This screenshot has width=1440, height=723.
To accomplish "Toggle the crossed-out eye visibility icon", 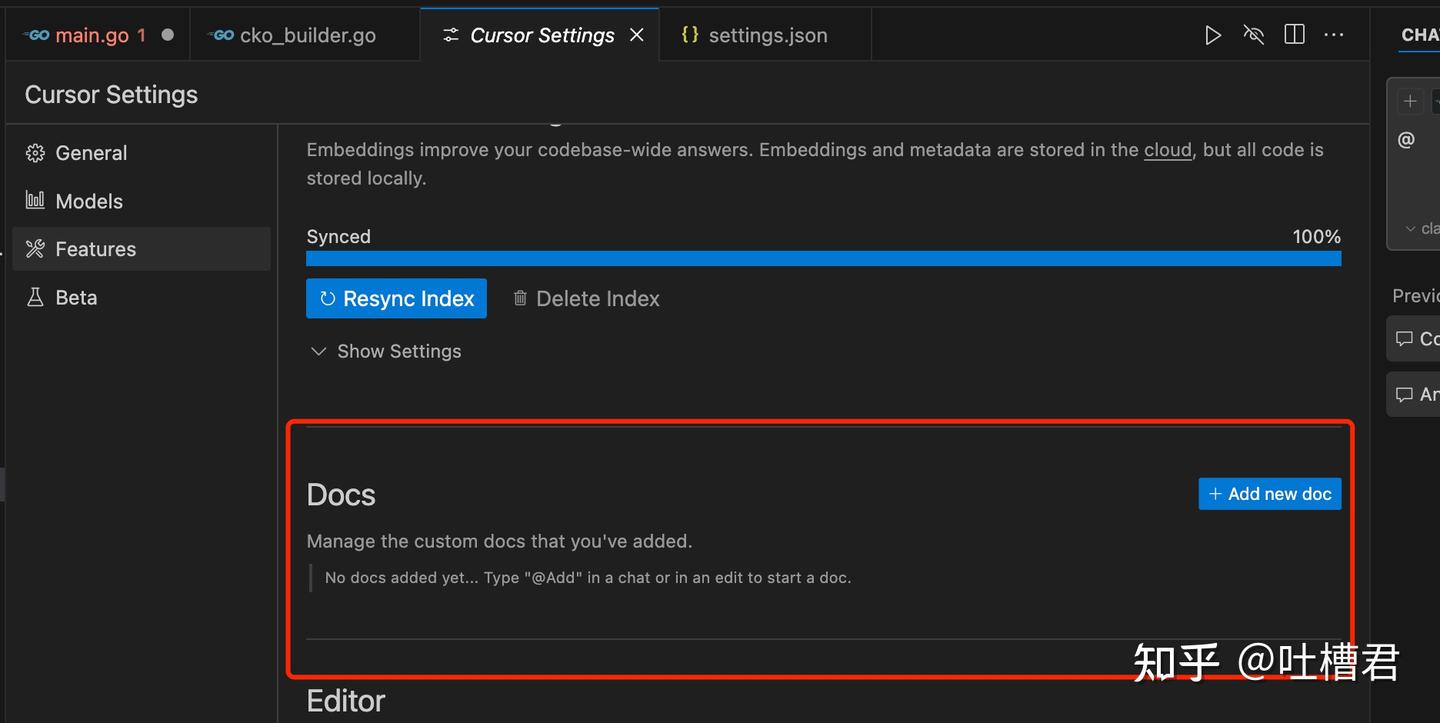I will pos(1253,35).
